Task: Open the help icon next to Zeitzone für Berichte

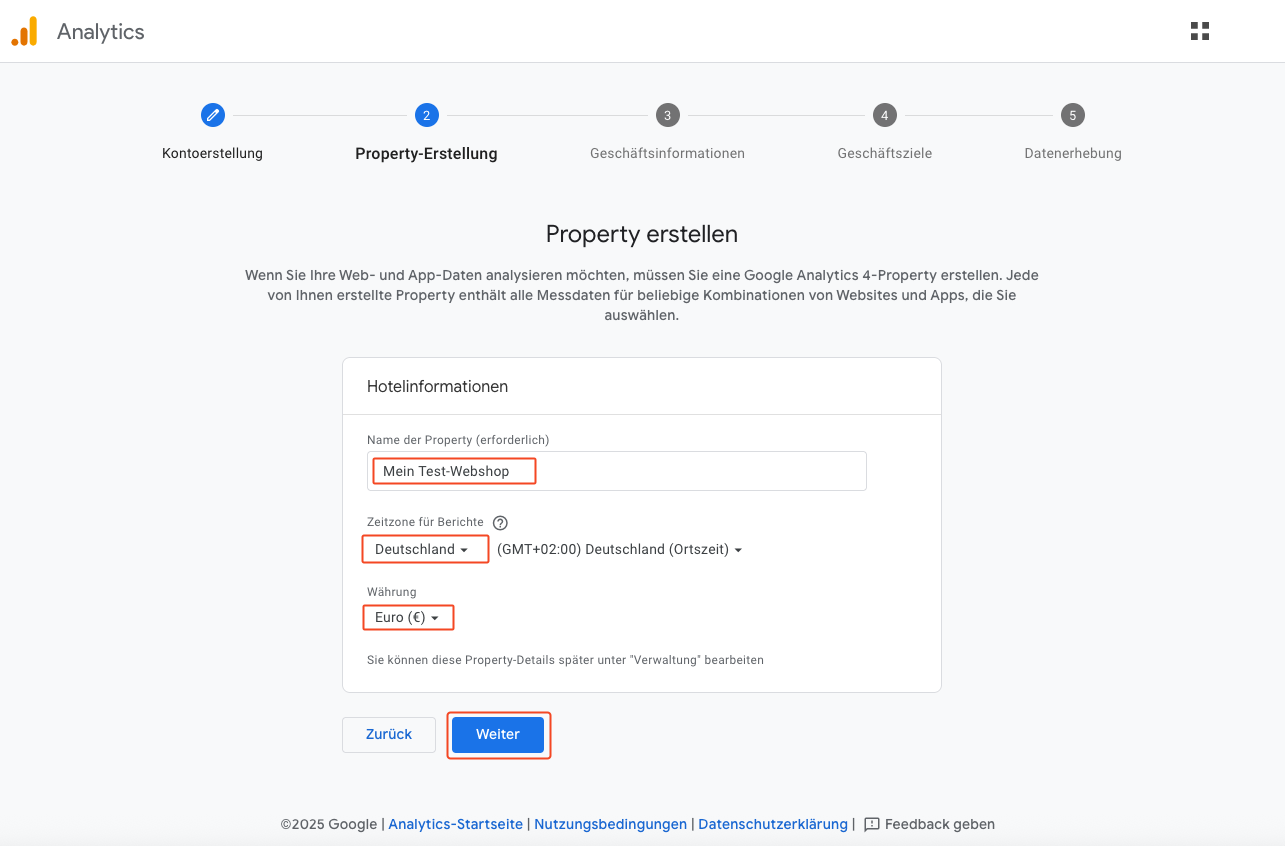Action: [x=501, y=522]
